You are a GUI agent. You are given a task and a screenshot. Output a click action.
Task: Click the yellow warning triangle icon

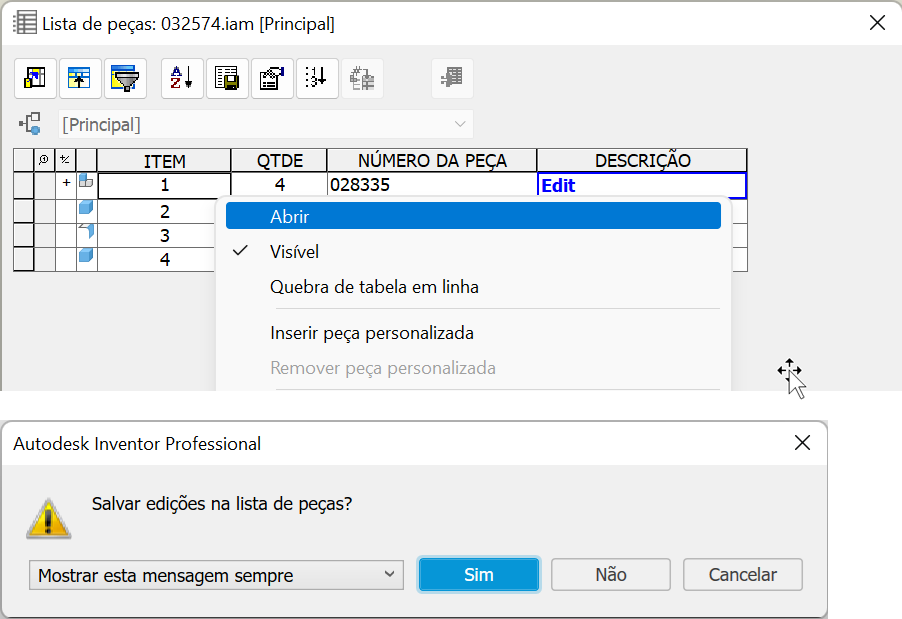49,518
